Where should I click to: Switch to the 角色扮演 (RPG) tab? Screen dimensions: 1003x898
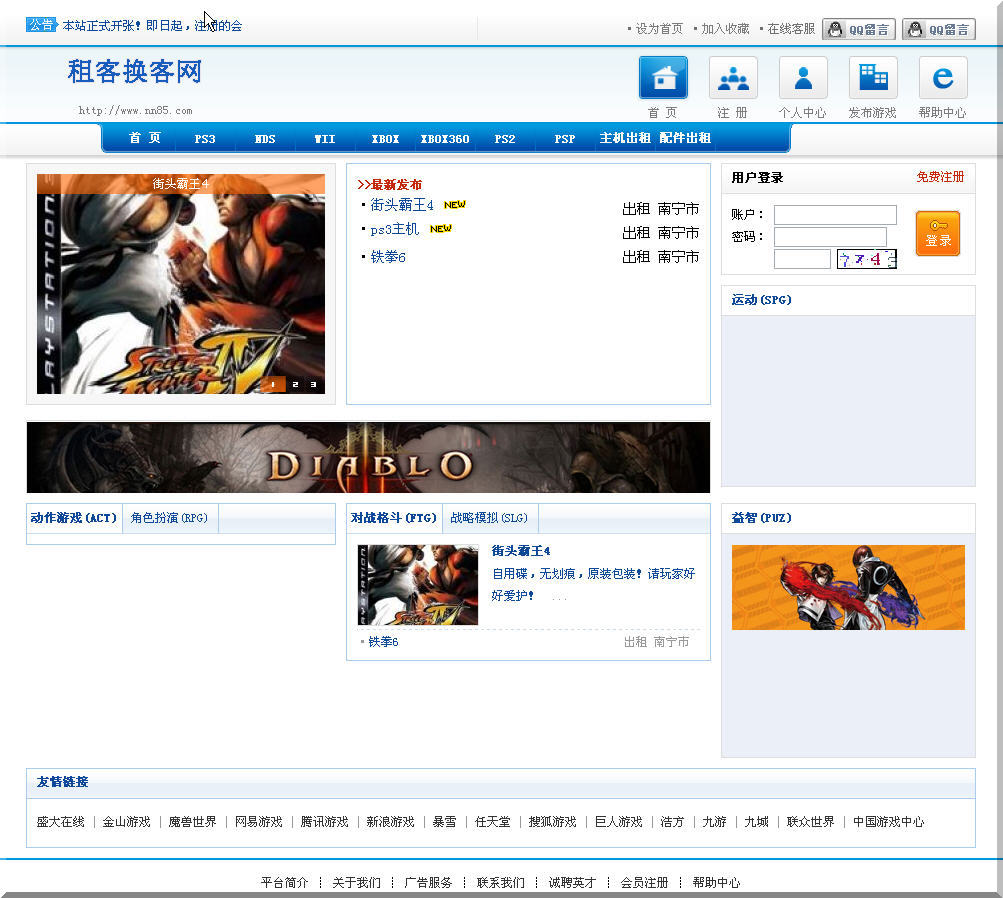169,518
